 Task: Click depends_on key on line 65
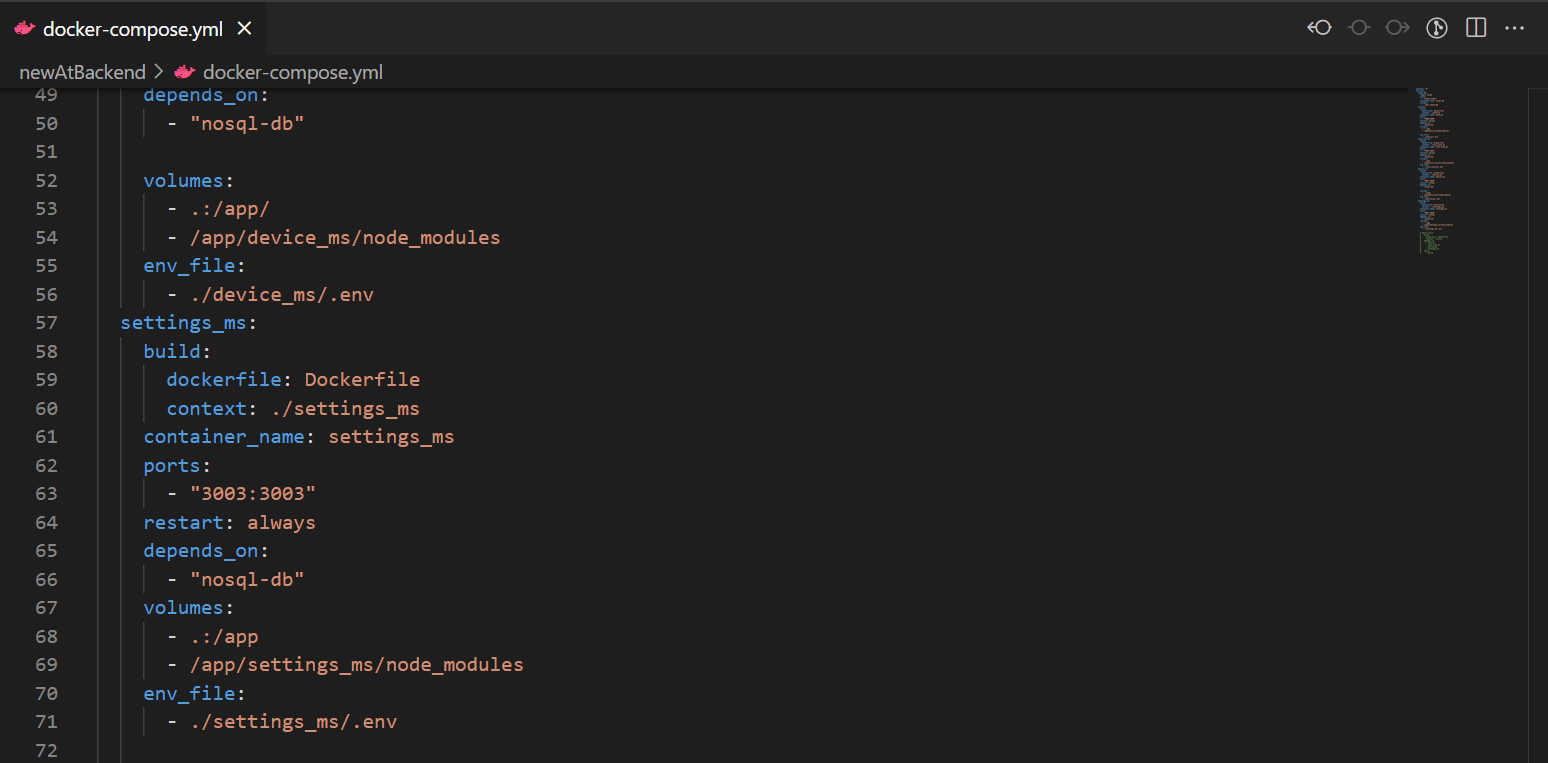(201, 551)
